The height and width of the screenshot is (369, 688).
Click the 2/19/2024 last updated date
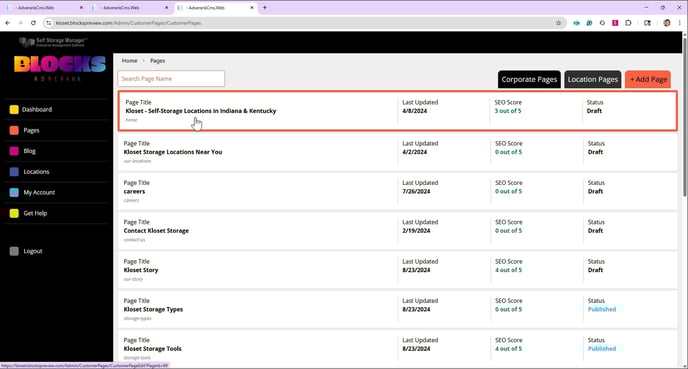click(416, 230)
